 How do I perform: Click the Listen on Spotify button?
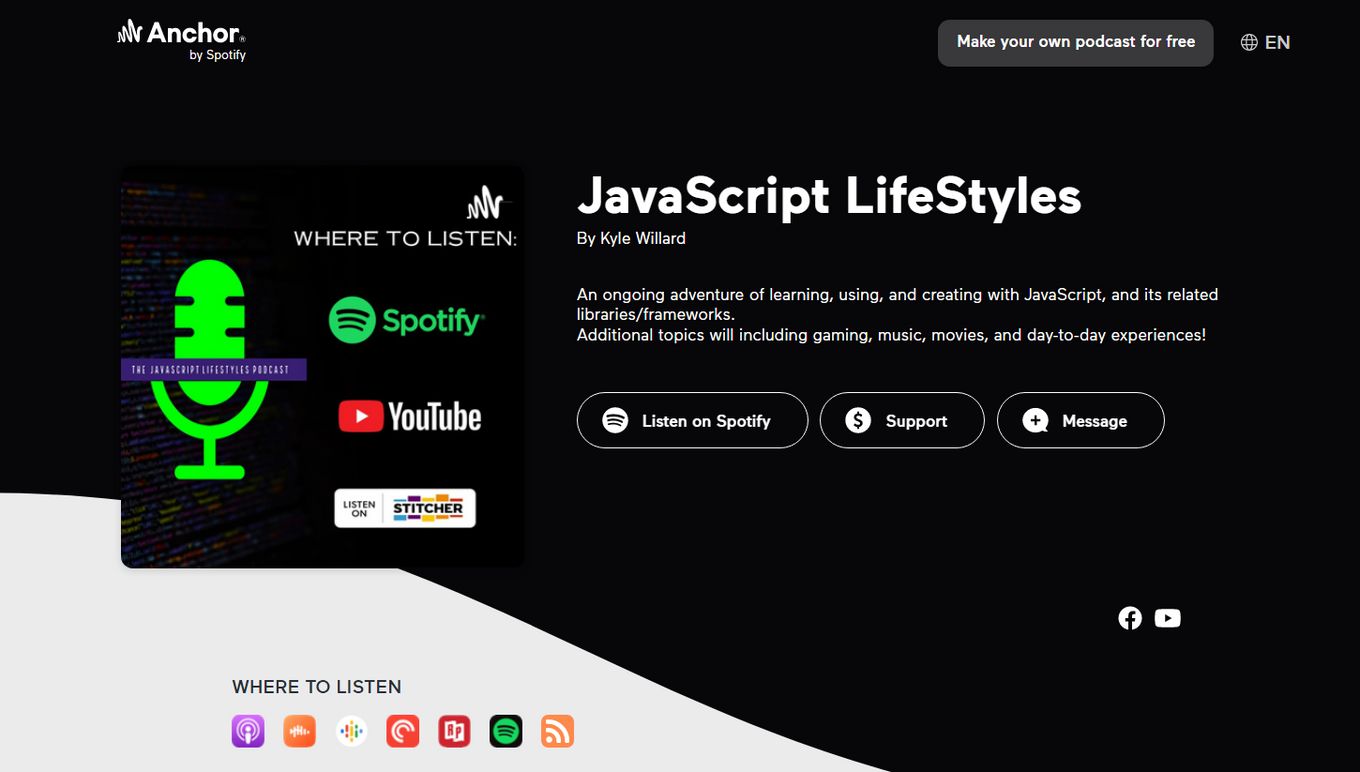pos(692,420)
